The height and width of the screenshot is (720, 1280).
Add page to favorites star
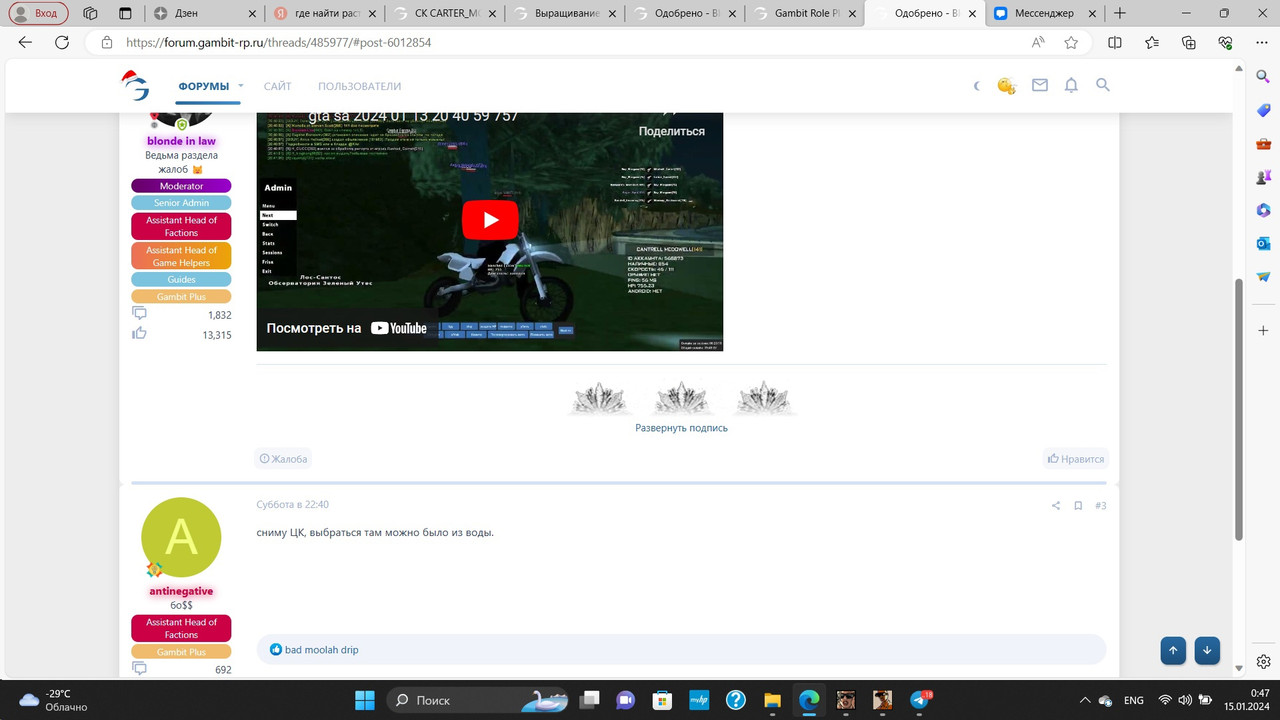click(1071, 43)
